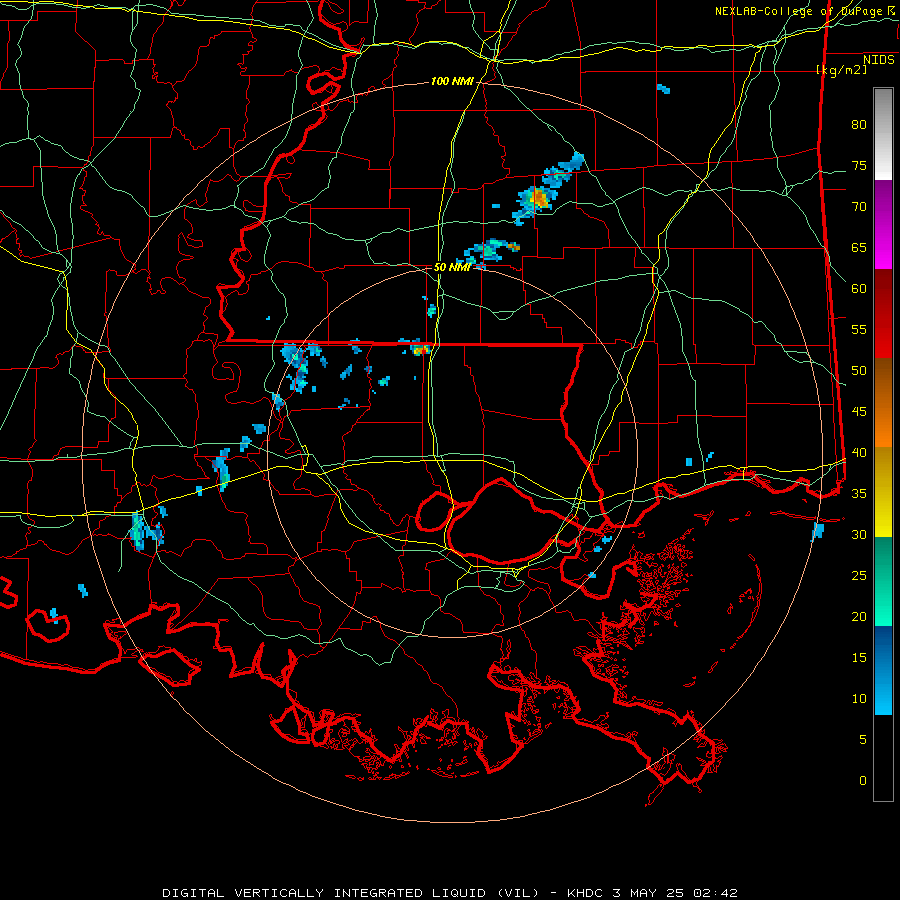Select the gray-white segment of the color bar
The height and width of the screenshot is (900, 900).
point(883,134)
